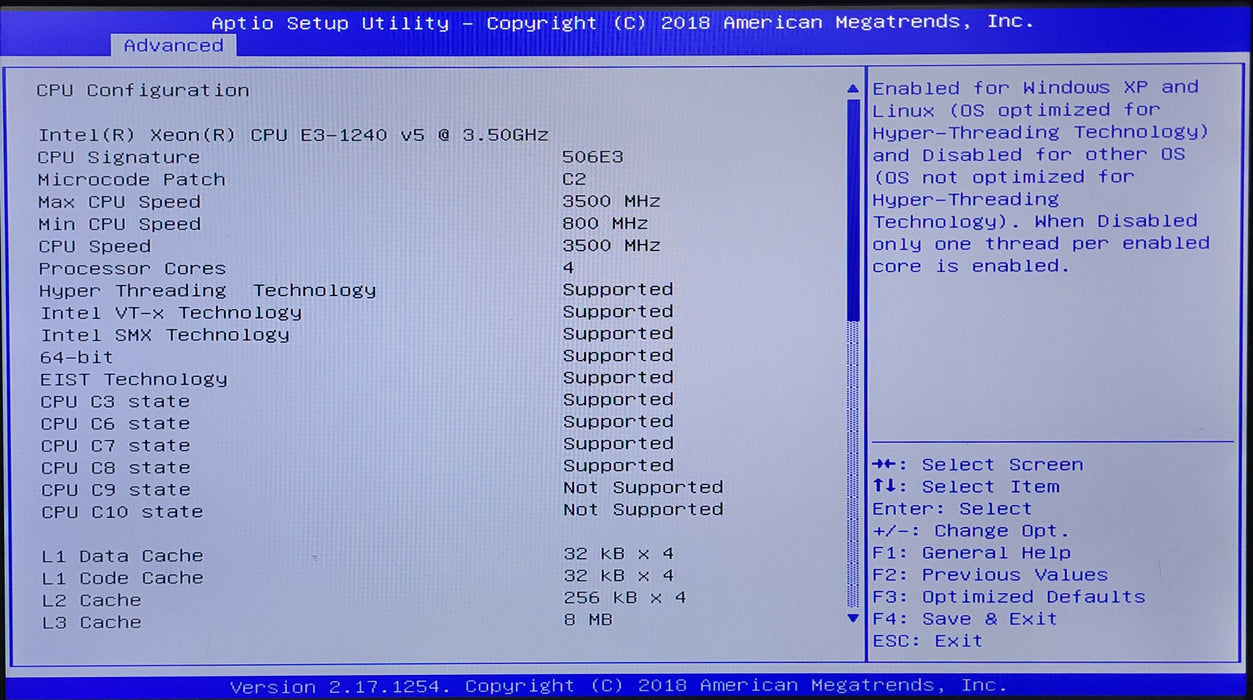
Task: Click the F1: General Help hint
Action: (x=972, y=553)
